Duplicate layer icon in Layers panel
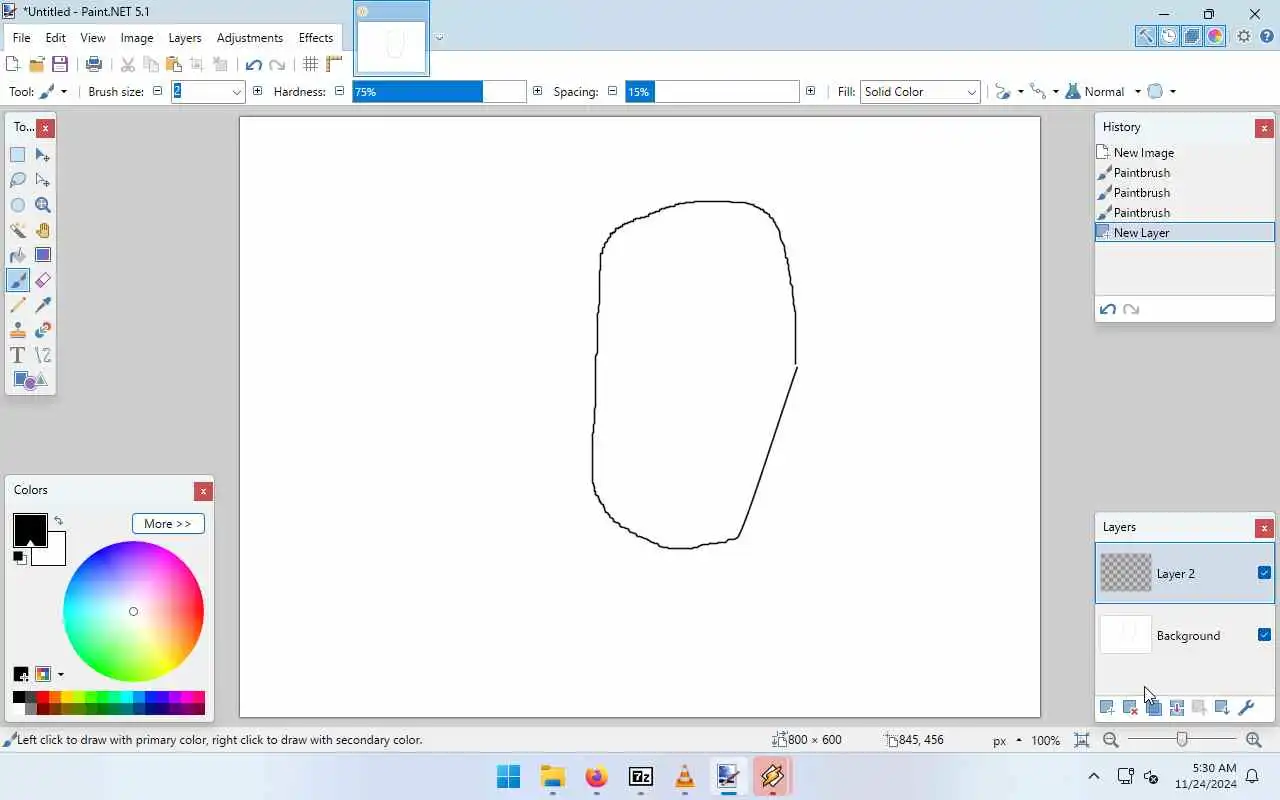The height and width of the screenshot is (800, 1280). click(x=1153, y=707)
